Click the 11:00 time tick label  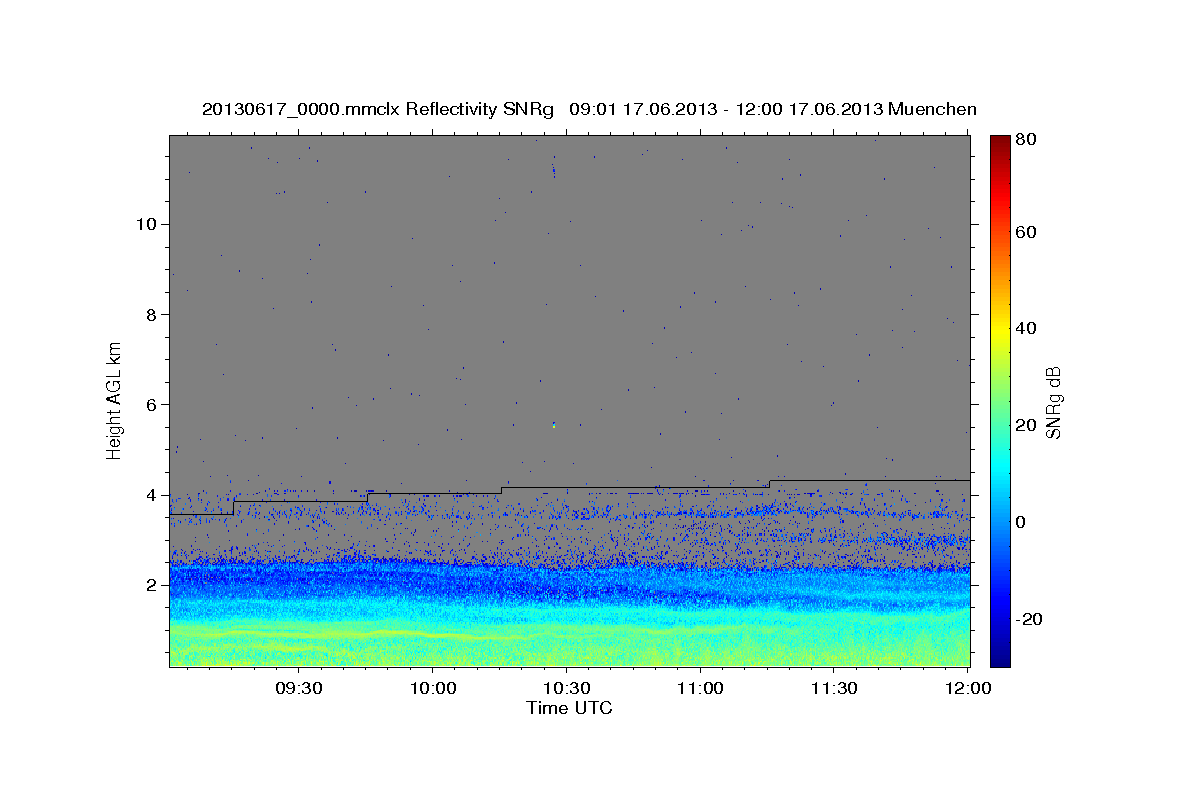pyautogui.click(x=700, y=688)
